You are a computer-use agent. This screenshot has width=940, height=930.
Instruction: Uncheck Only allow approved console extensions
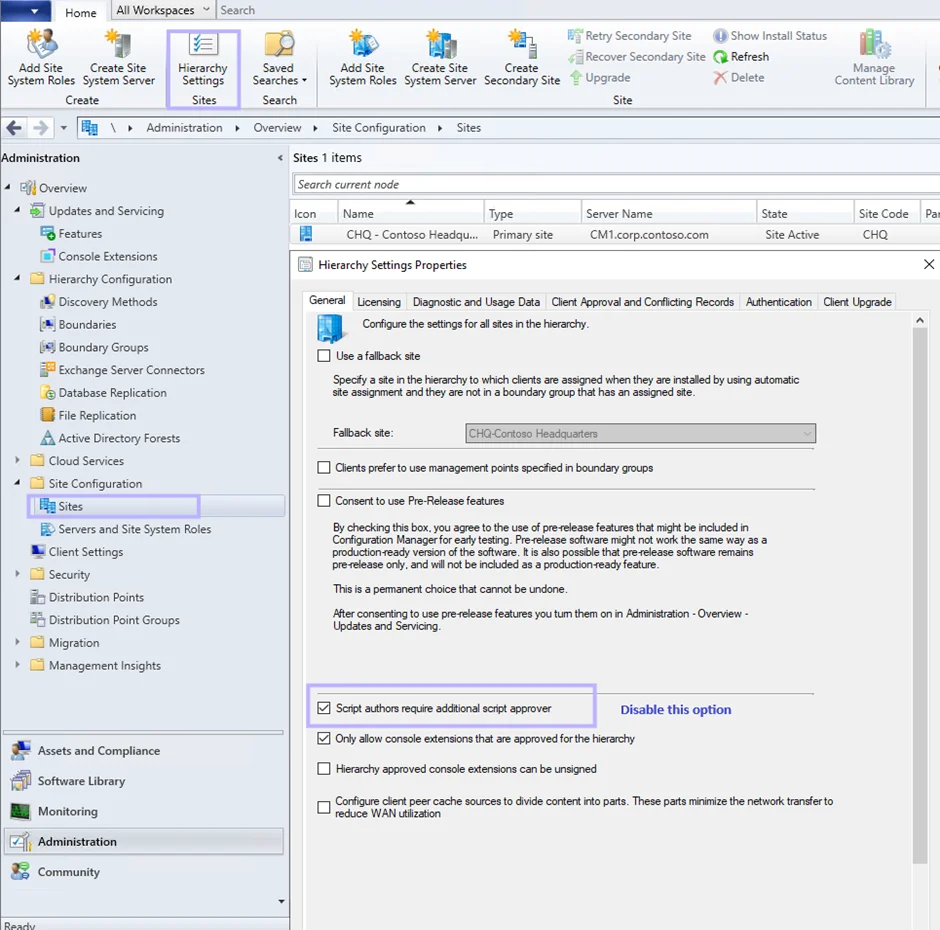click(324, 739)
